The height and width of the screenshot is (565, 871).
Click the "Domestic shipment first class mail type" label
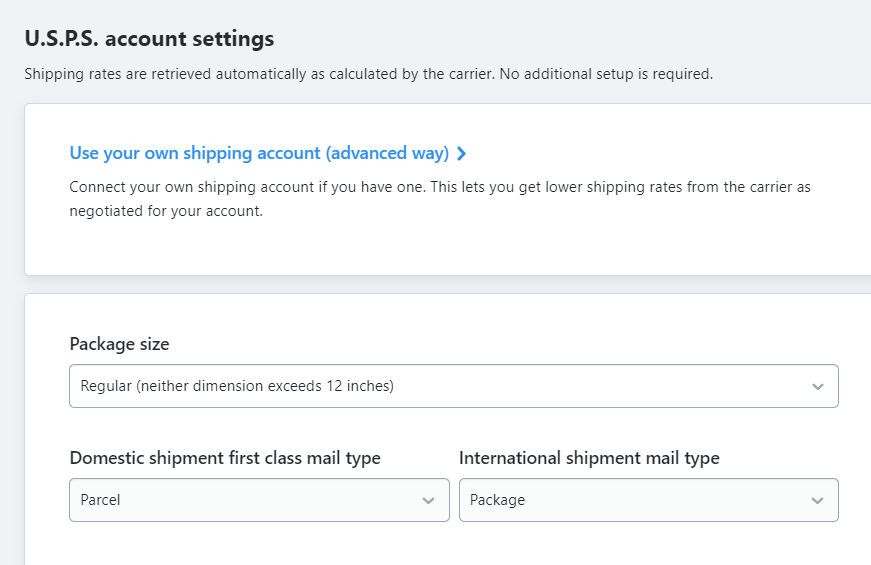(x=225, y=458)
